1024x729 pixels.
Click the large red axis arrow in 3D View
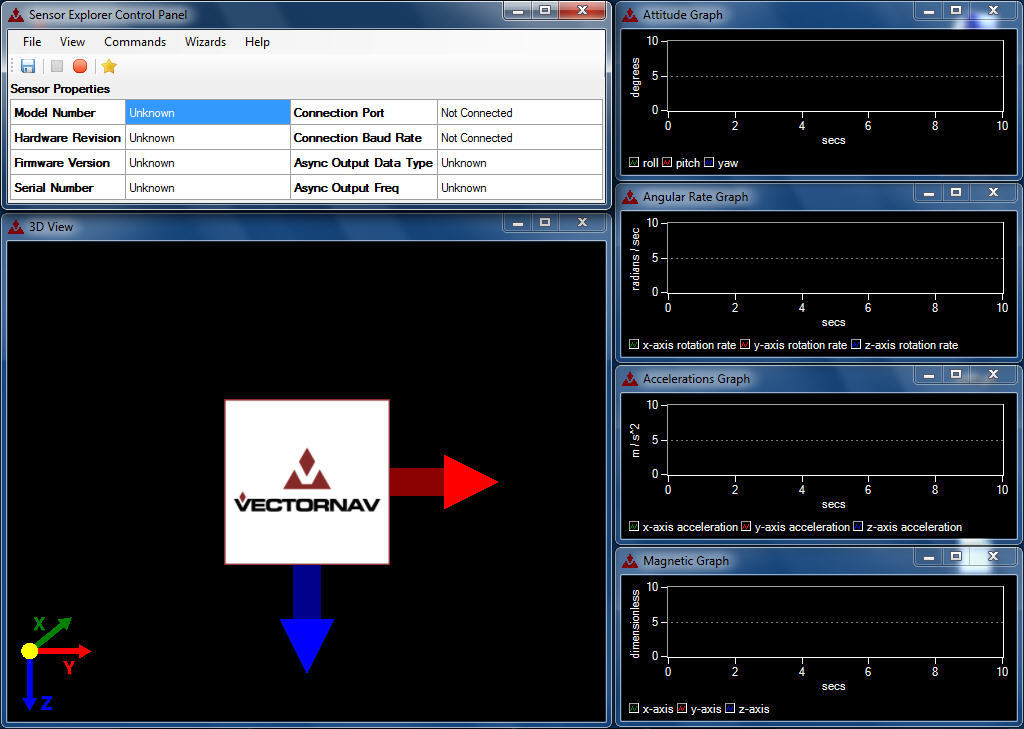point(444,482)
